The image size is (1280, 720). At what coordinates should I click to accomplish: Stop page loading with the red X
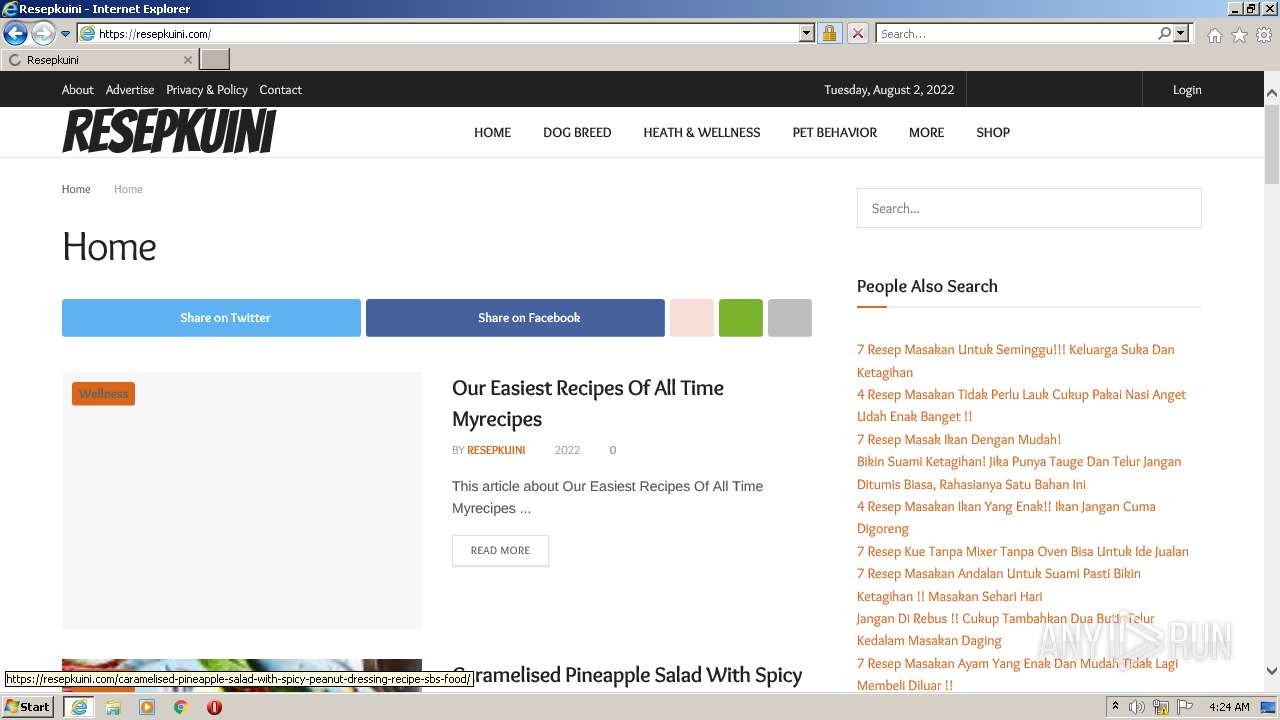click(857, 34)
